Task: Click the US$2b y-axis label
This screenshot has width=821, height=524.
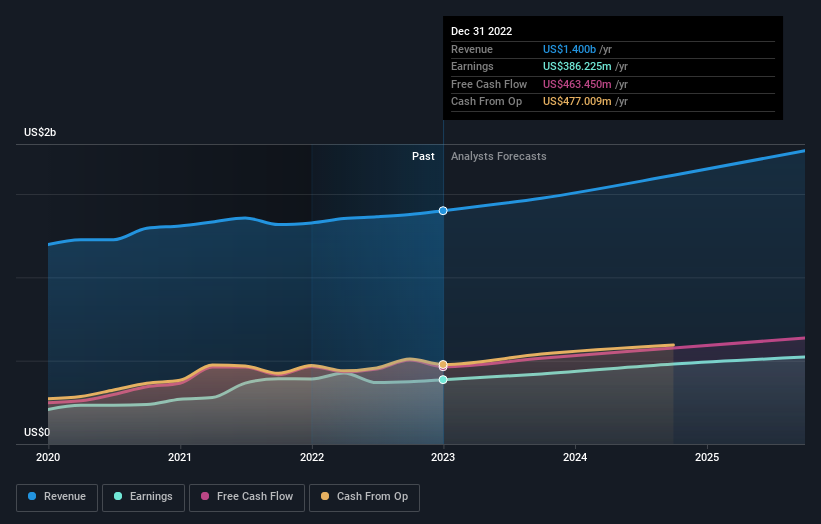Action: click(40, 132)
